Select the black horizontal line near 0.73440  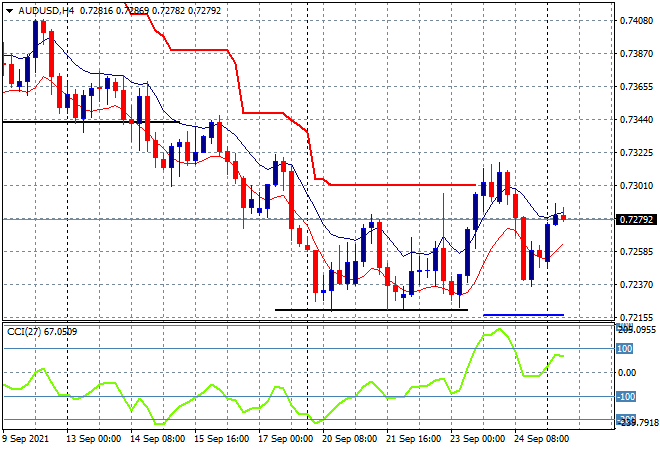coord(91,122)
